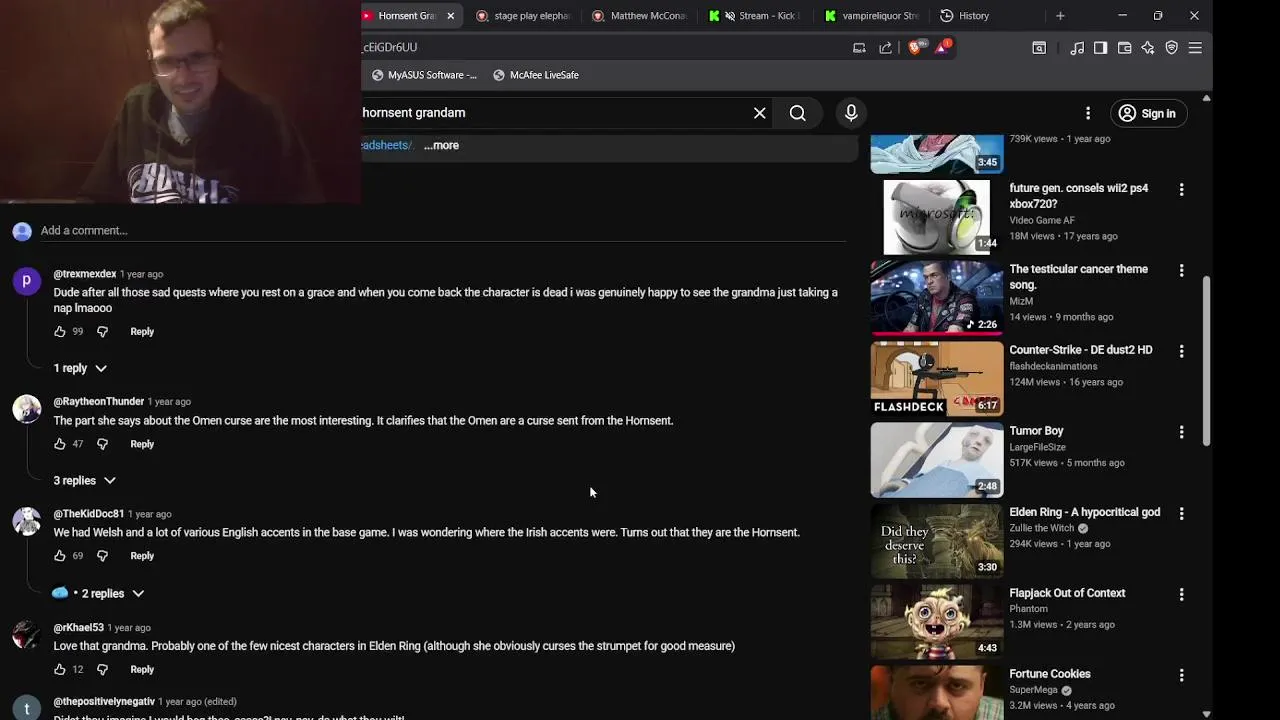Screen dimensions: 1280x720
Task: Open options for 'future gen. consels' video
Action: pos(1181,189)
